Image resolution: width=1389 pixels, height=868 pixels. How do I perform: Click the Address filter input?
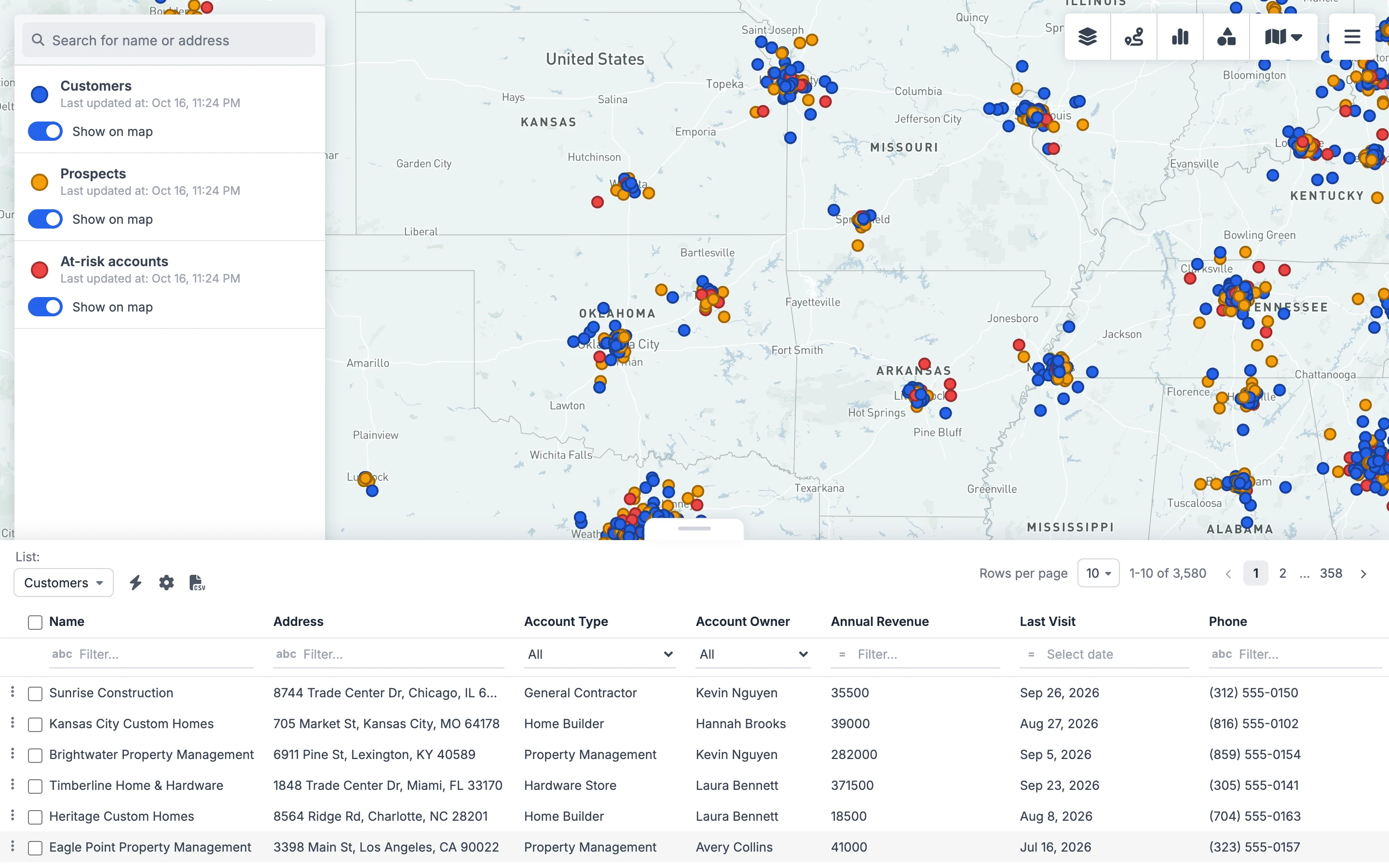[389, 654]
